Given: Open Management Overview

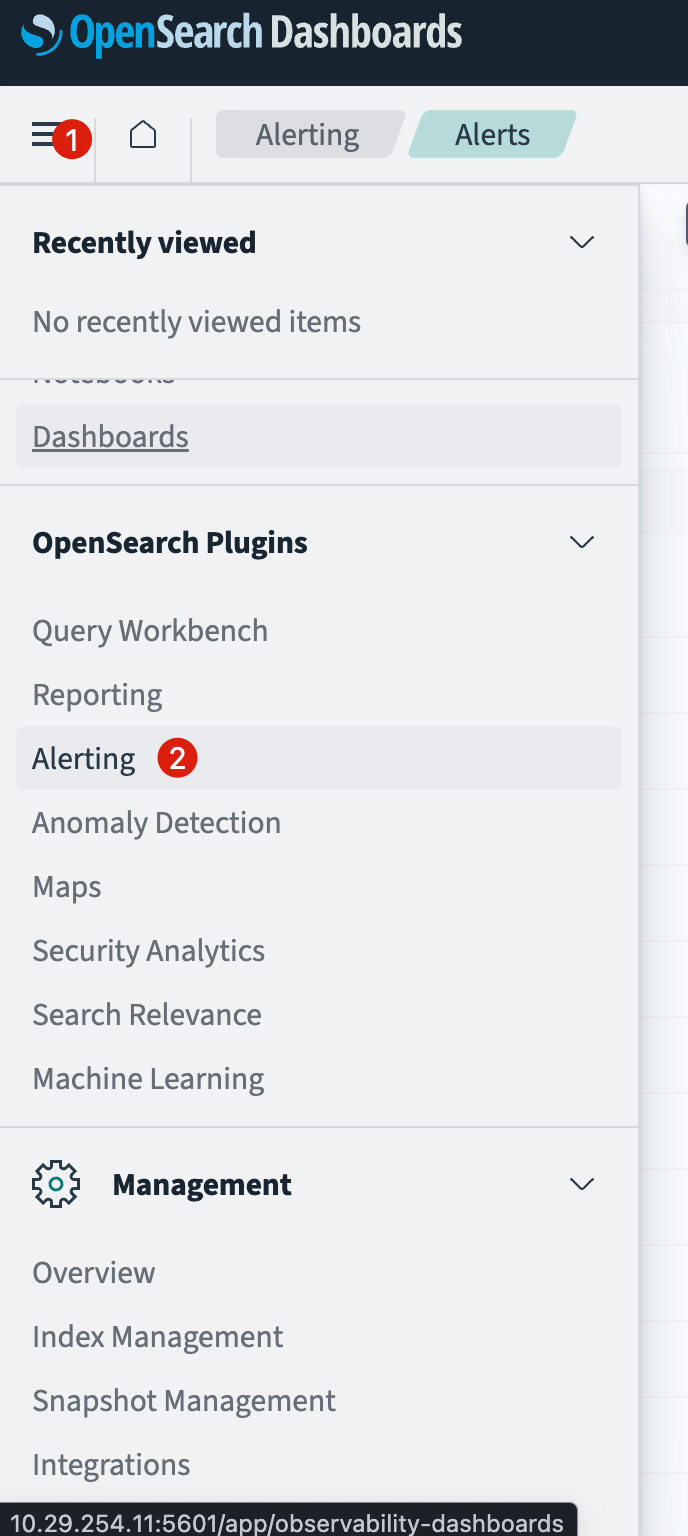Looking at the screenshot, I should coord(94,1273).
